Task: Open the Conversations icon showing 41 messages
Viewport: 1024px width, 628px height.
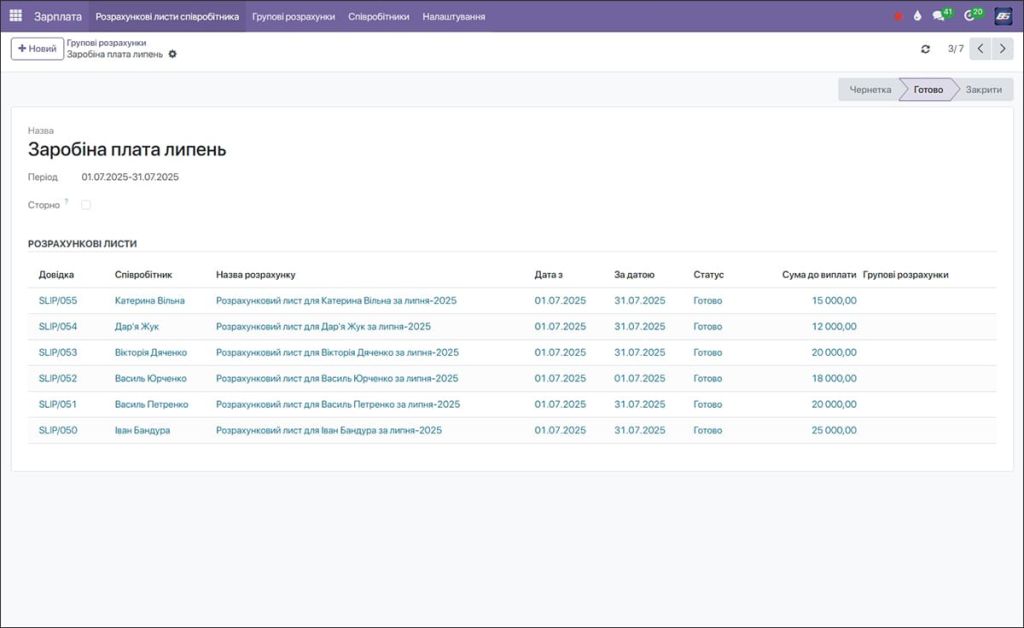Action: 935,15
